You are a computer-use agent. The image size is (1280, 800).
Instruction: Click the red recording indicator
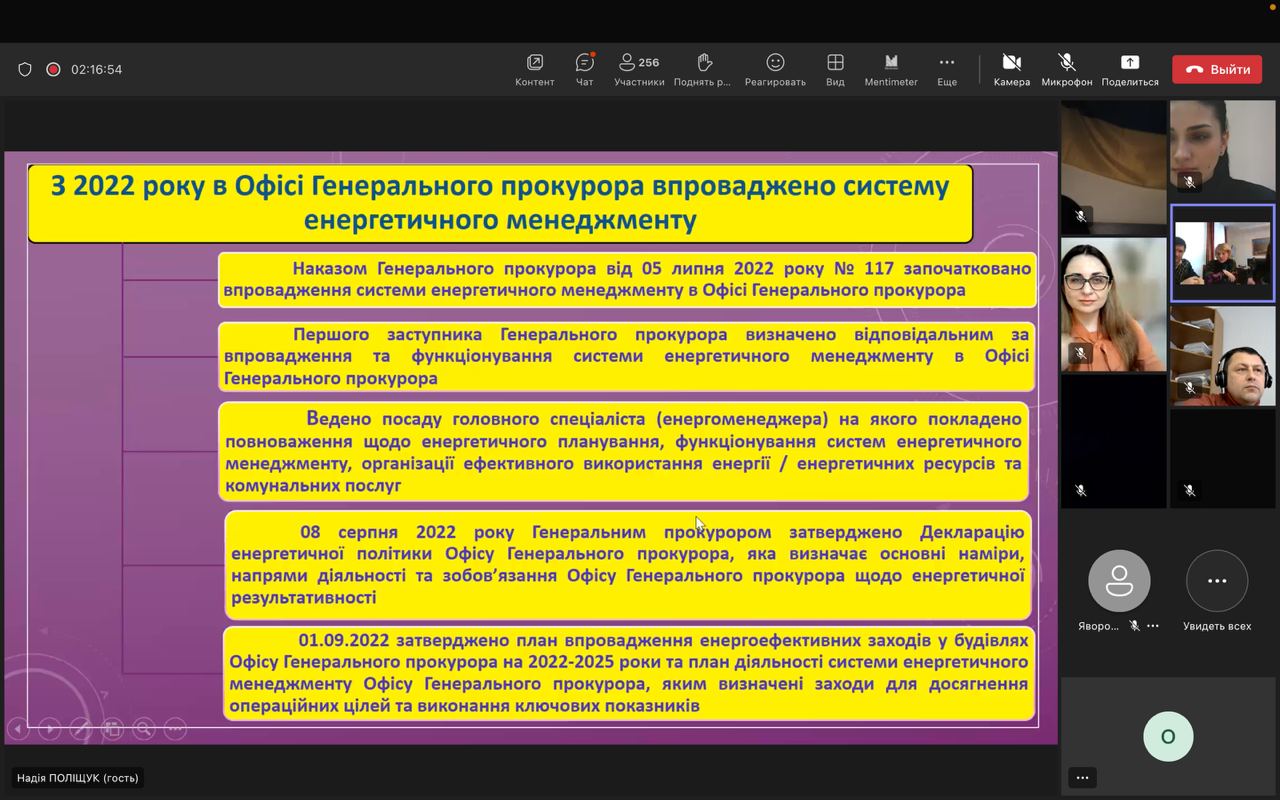tap(53, 69)
